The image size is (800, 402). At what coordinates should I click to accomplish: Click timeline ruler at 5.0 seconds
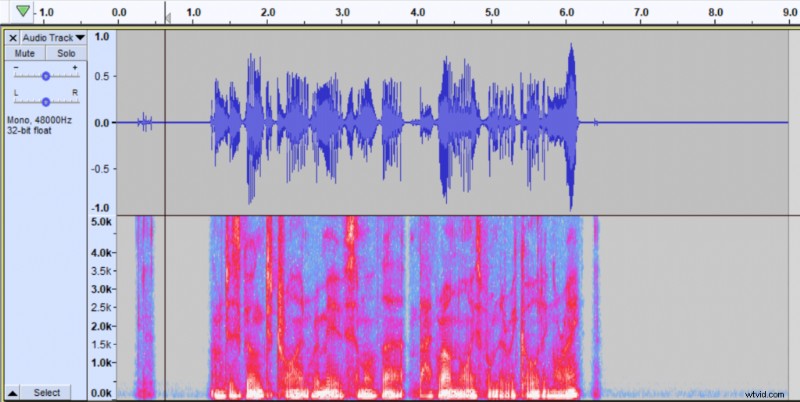(x=492, y=12)
